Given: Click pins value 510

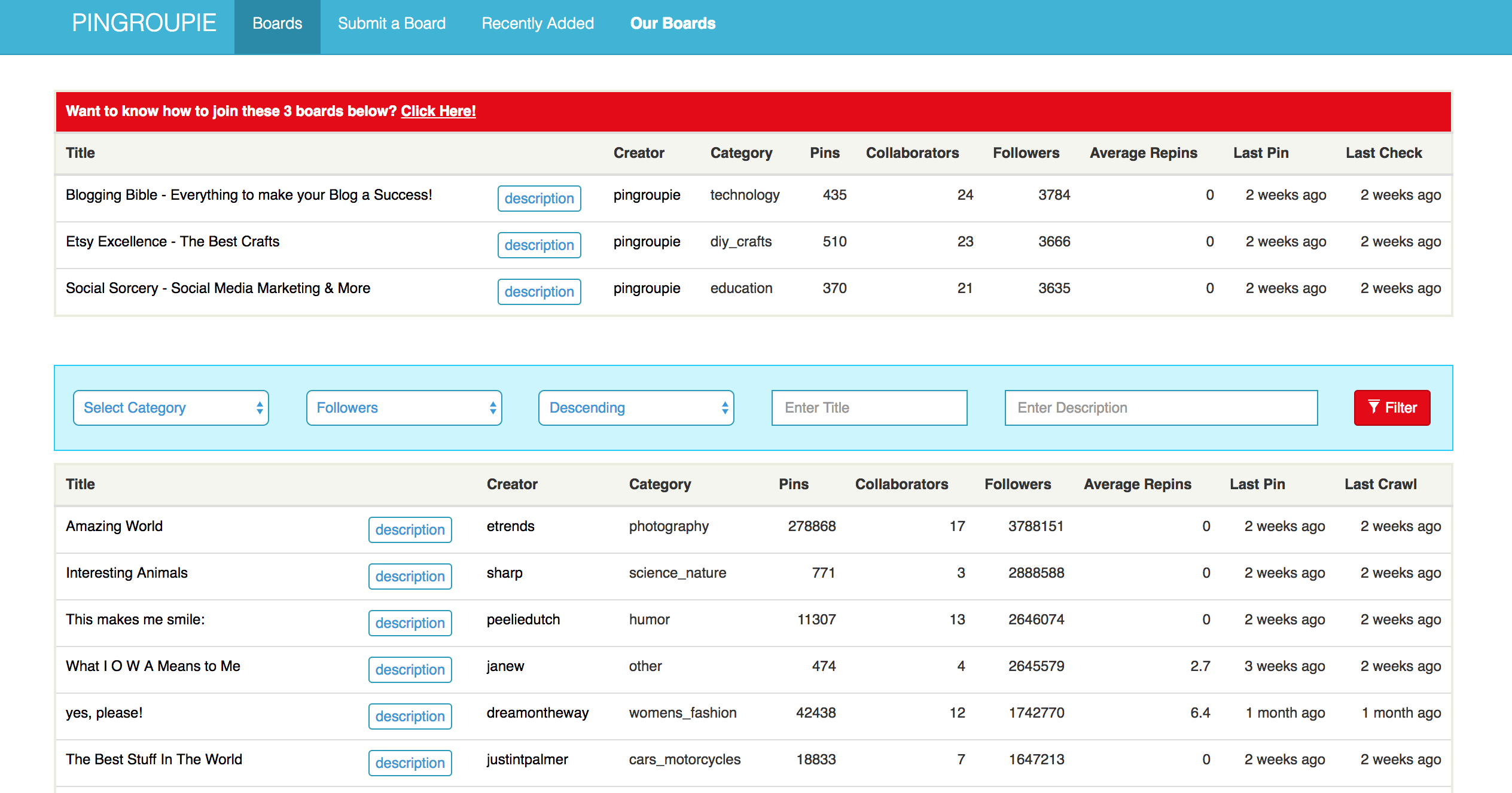Looking at the screenshot, I should [835, 242].
